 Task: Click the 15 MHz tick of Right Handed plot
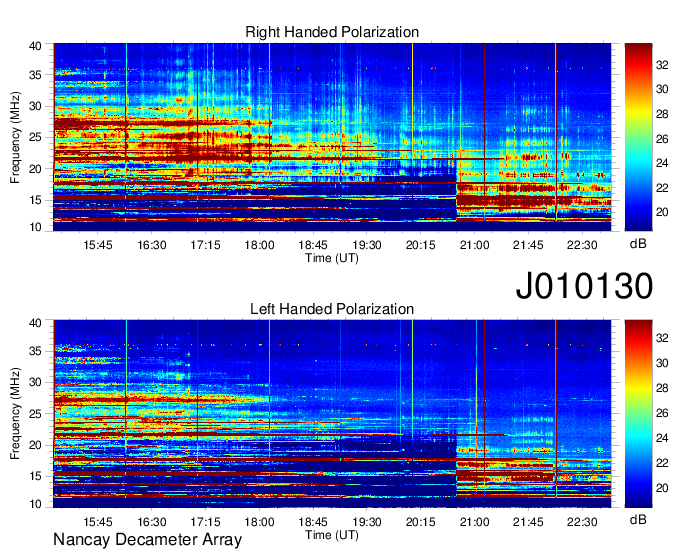(x=35, y=200)
